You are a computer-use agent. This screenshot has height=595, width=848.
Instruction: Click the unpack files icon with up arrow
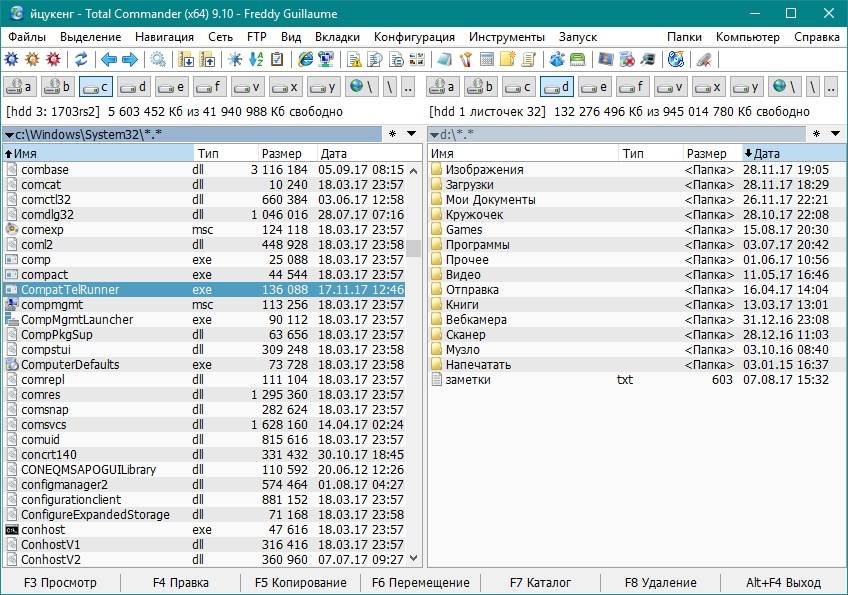pos(208,59)
